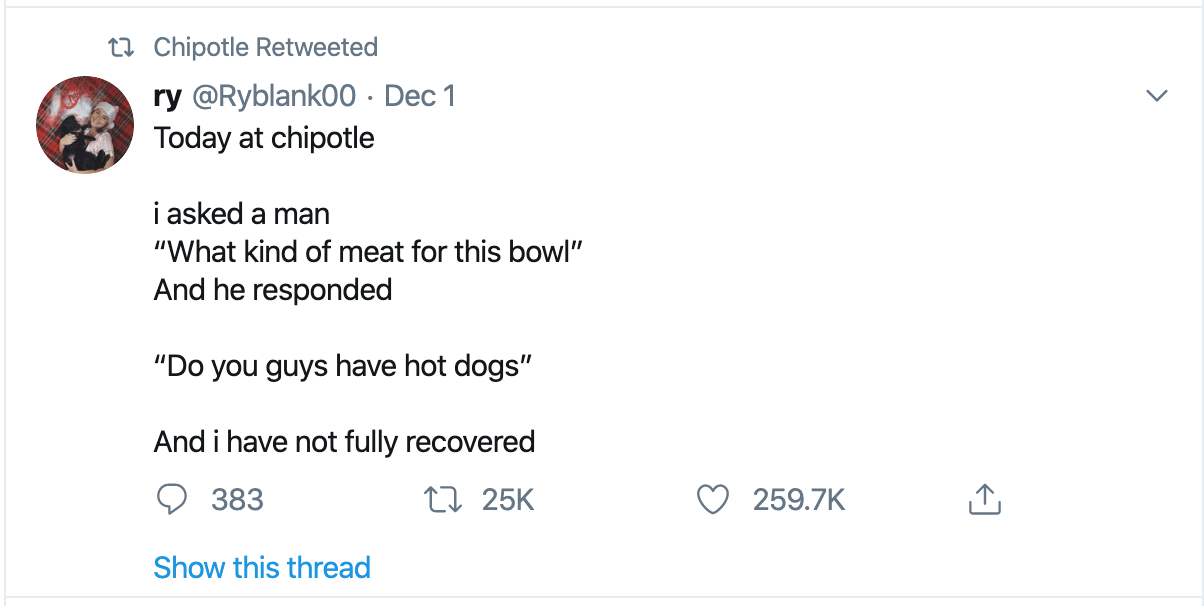1204x606 pixels.
Task: Open the Show this thread link
Action: tap(262, 567)
